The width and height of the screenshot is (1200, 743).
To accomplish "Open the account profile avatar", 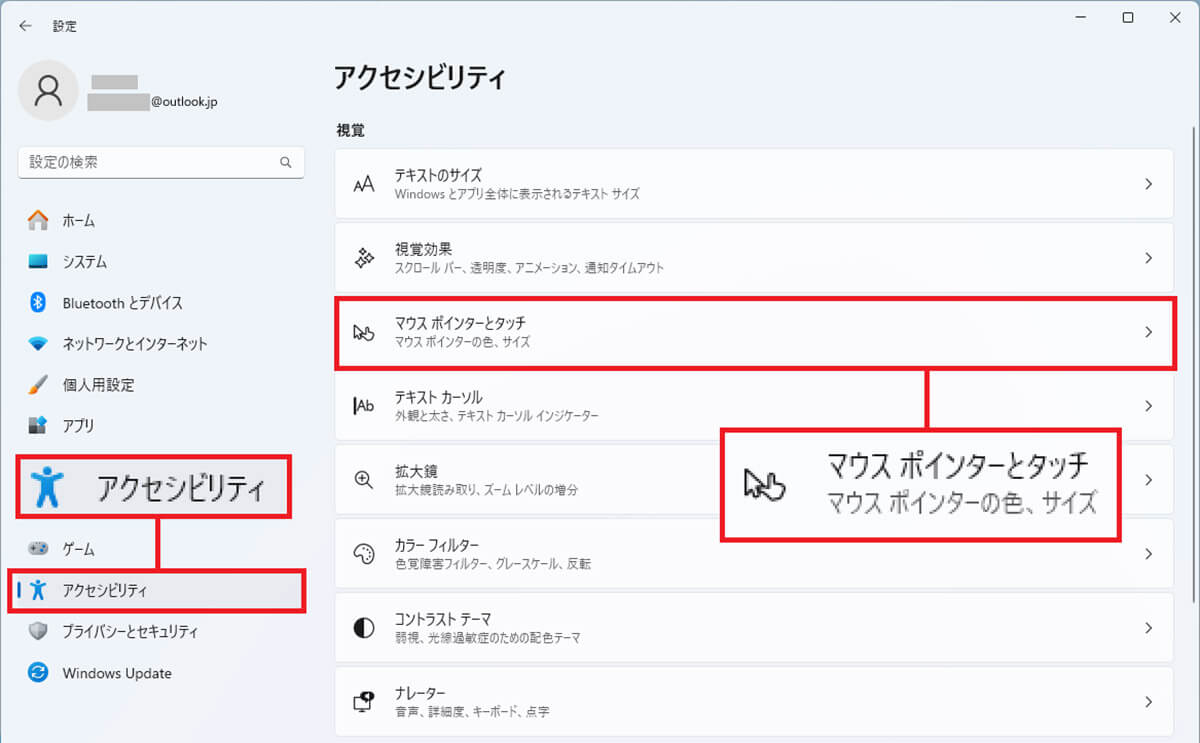I will click(48, 91).
